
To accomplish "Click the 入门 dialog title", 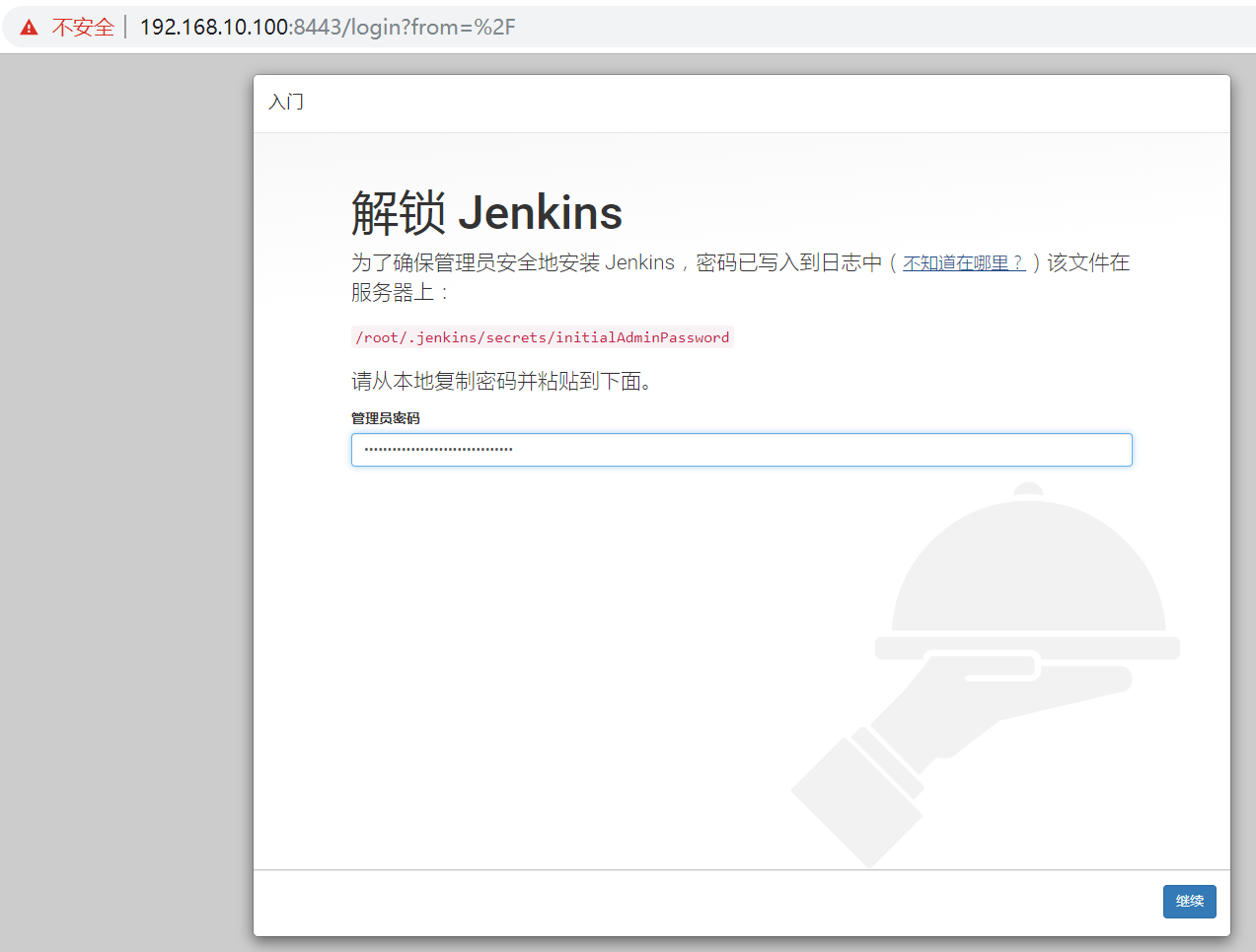I will (x=286, y=102).
